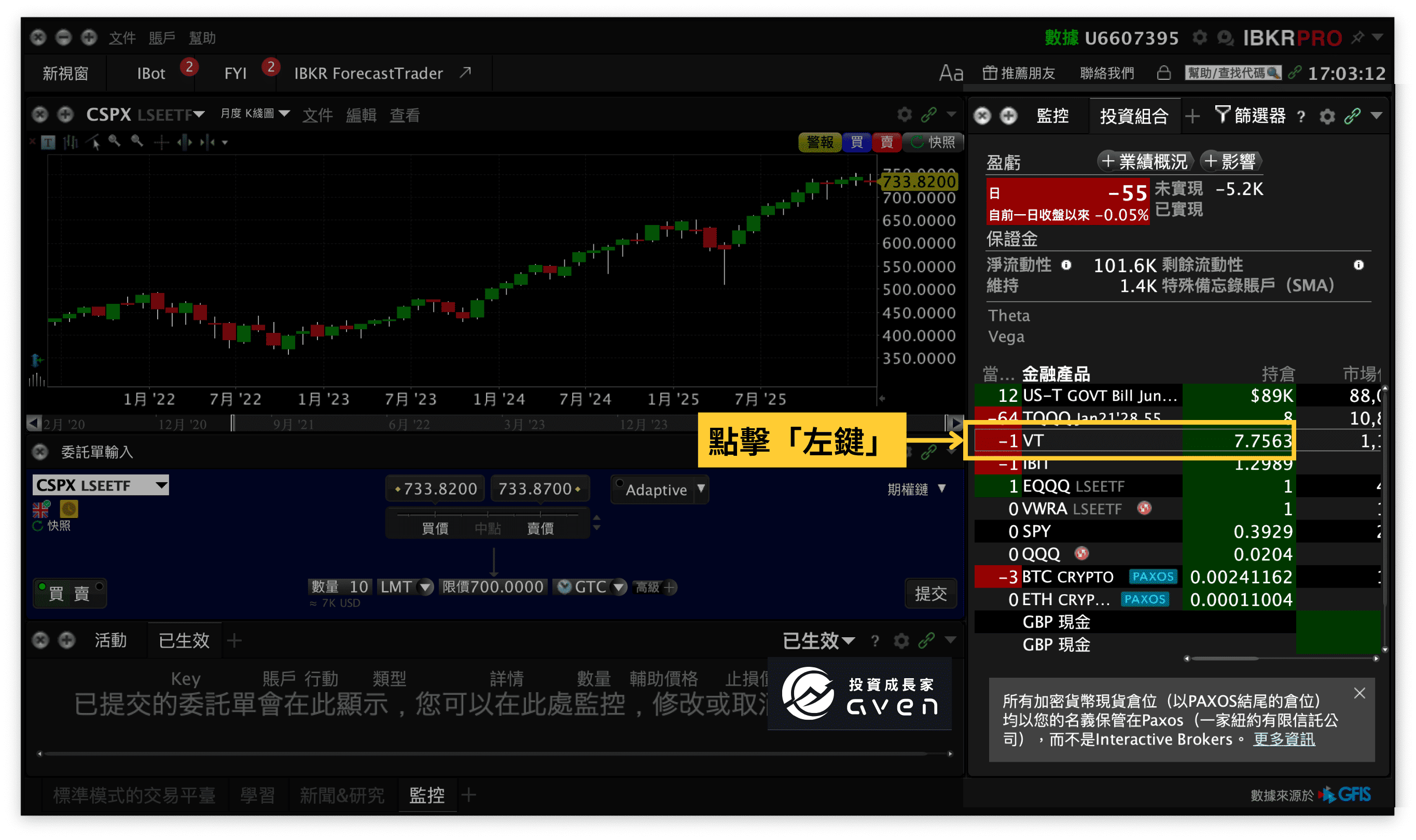Viewport: 1416px width, 840px height.
Task: Click the green link chain icon in the chart header
Action: (x=928, y=115)
